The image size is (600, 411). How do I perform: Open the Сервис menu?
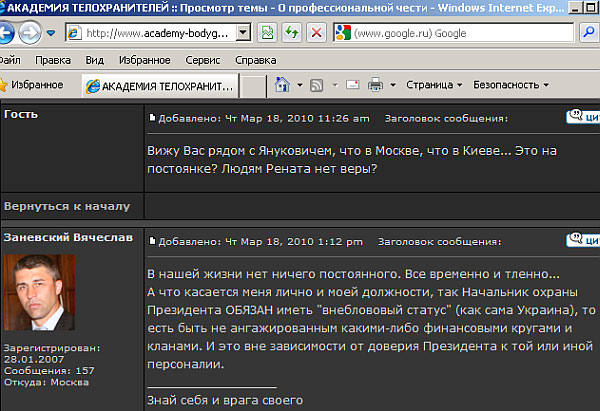point(202,60)
